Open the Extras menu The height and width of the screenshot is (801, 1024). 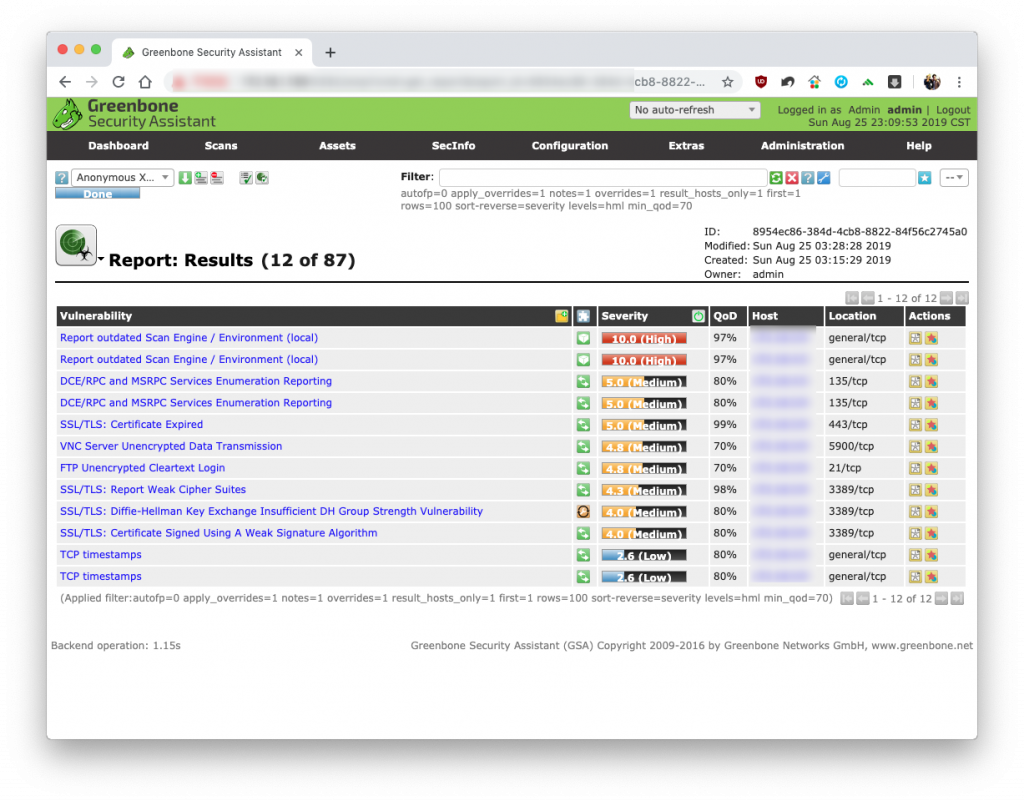click(x=686, y=146)
